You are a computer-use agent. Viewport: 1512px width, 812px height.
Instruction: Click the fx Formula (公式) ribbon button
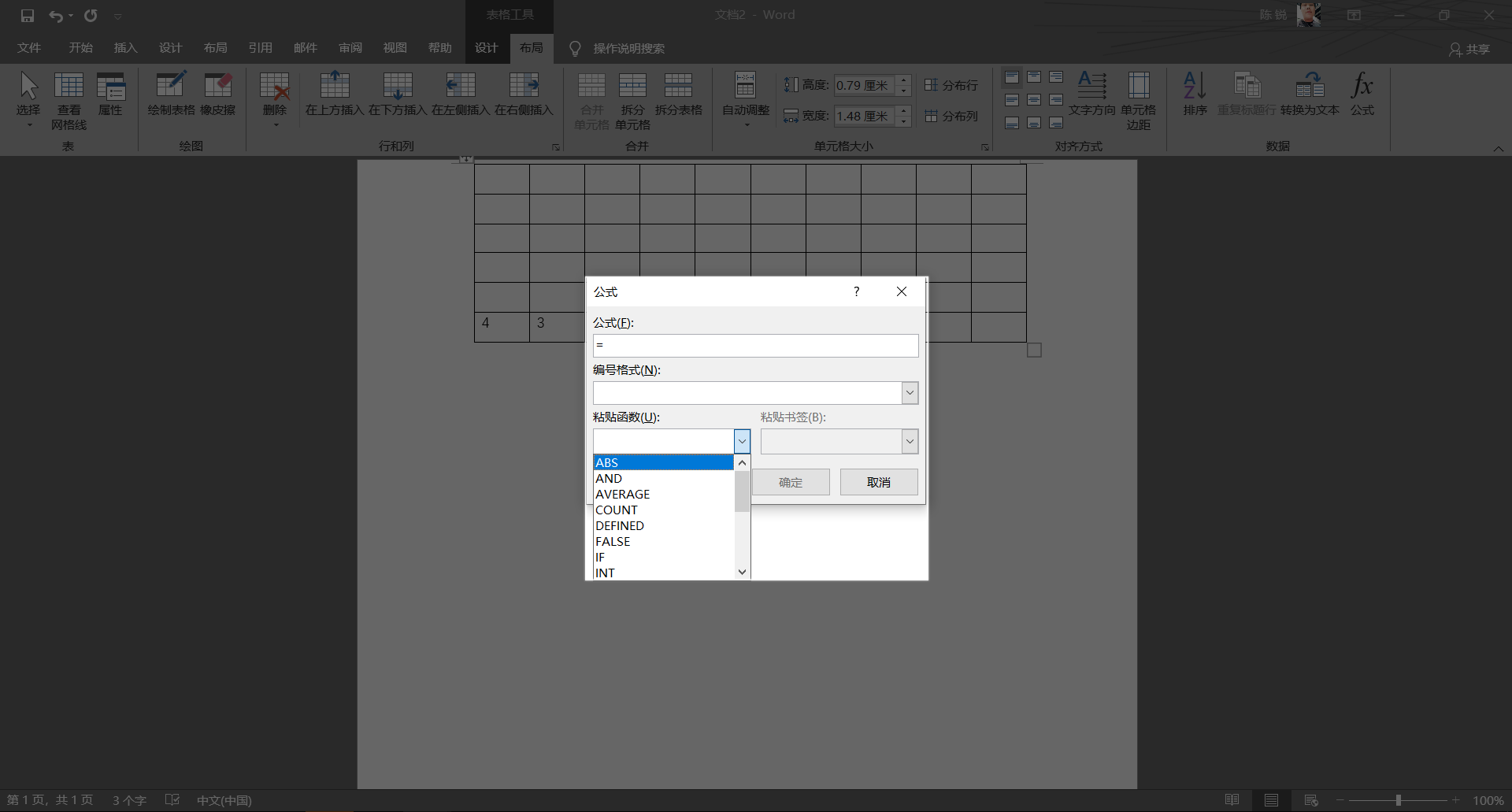coord(1362,94)
